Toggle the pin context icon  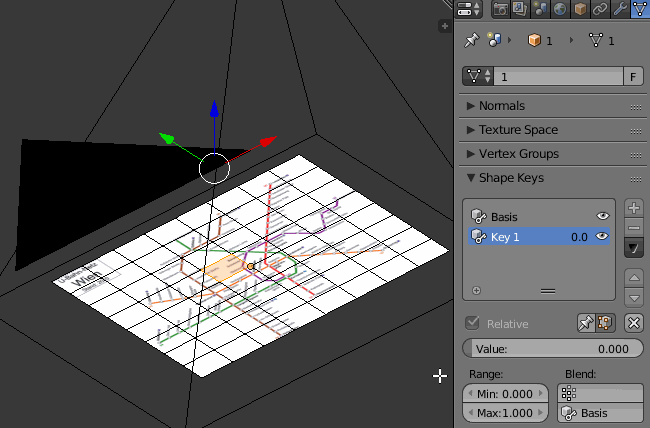(471, 40)
